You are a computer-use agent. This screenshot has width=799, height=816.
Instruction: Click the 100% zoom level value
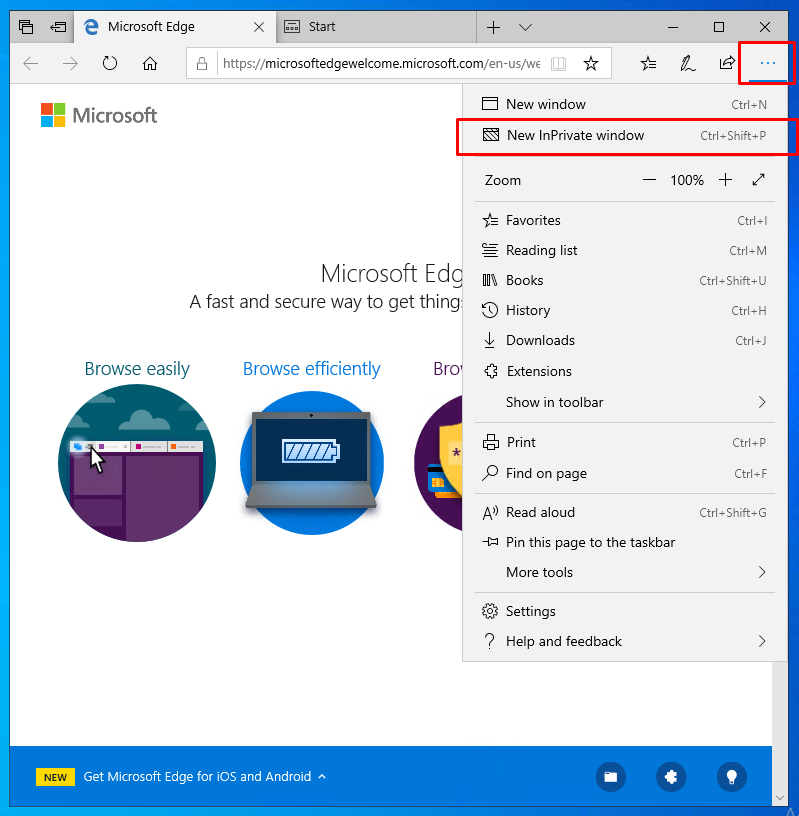[x=687, y=180]
